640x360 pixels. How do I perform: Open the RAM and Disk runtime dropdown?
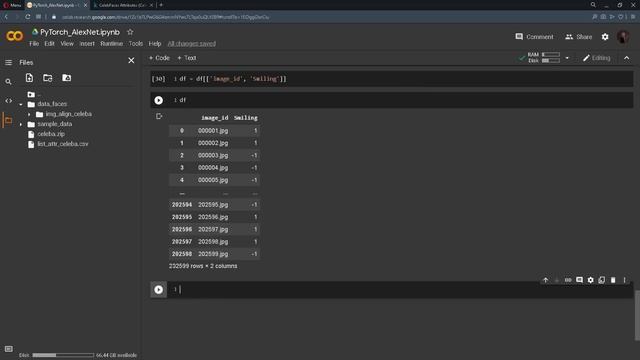click(x=567, y=58)
